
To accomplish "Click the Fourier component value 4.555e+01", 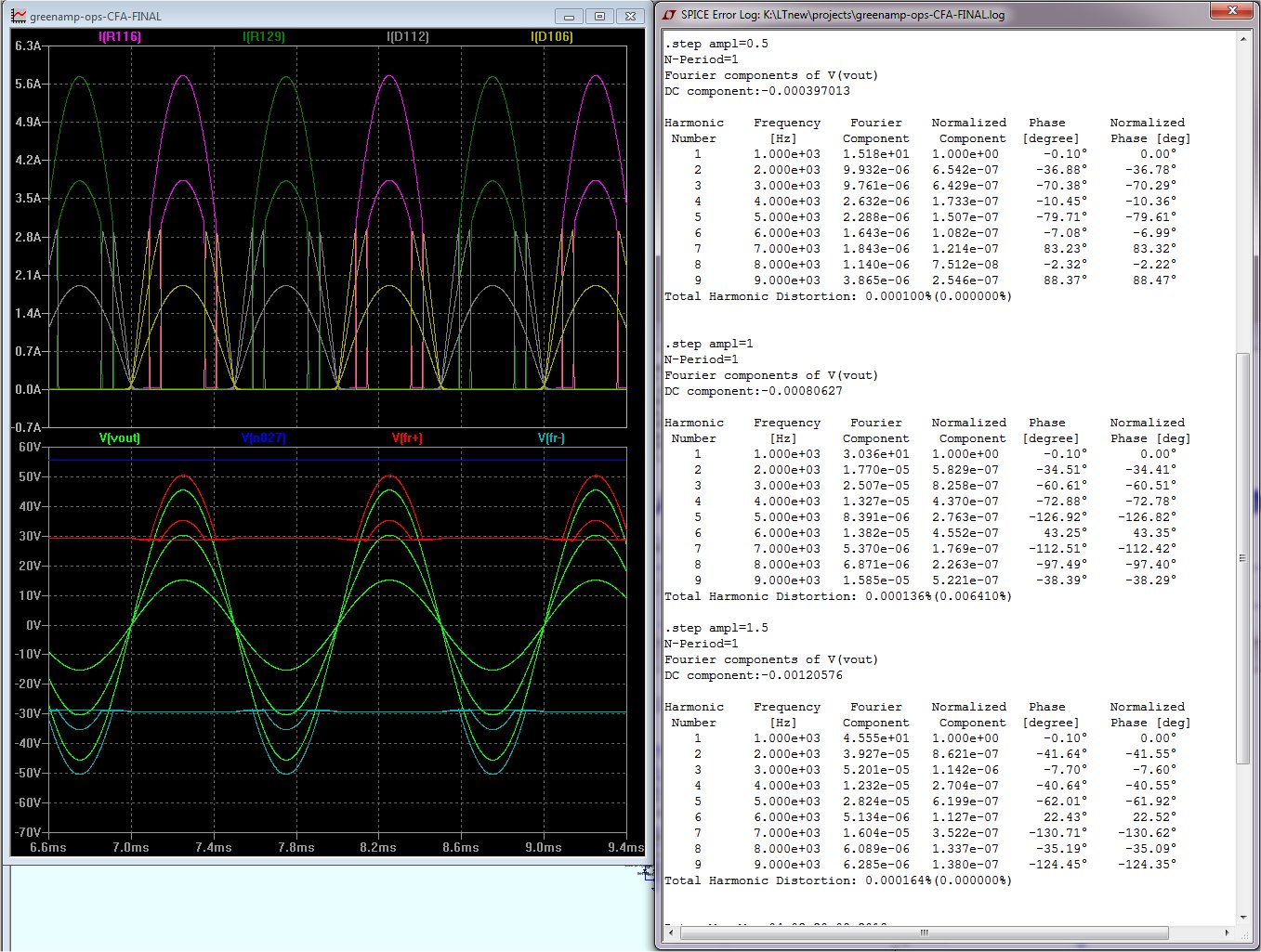I will [x=876, y=738].
